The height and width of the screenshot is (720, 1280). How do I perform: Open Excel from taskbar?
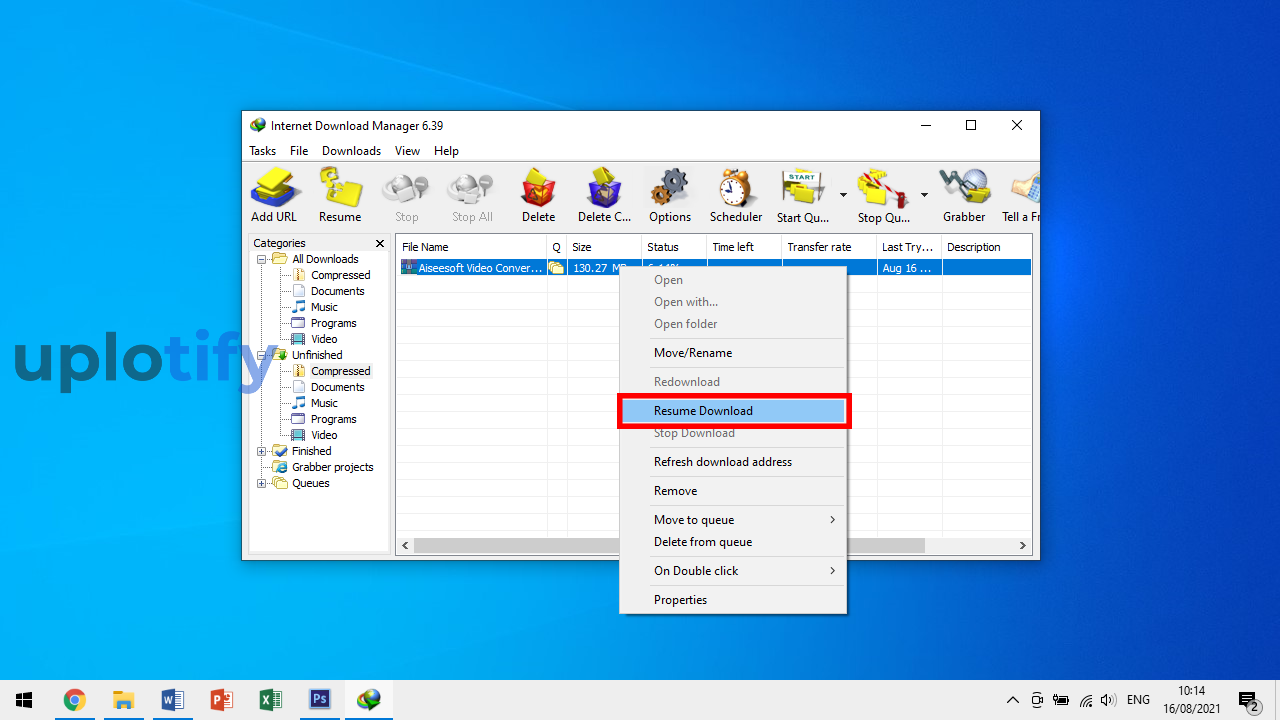pyautogui.click(x=270, y=700)
